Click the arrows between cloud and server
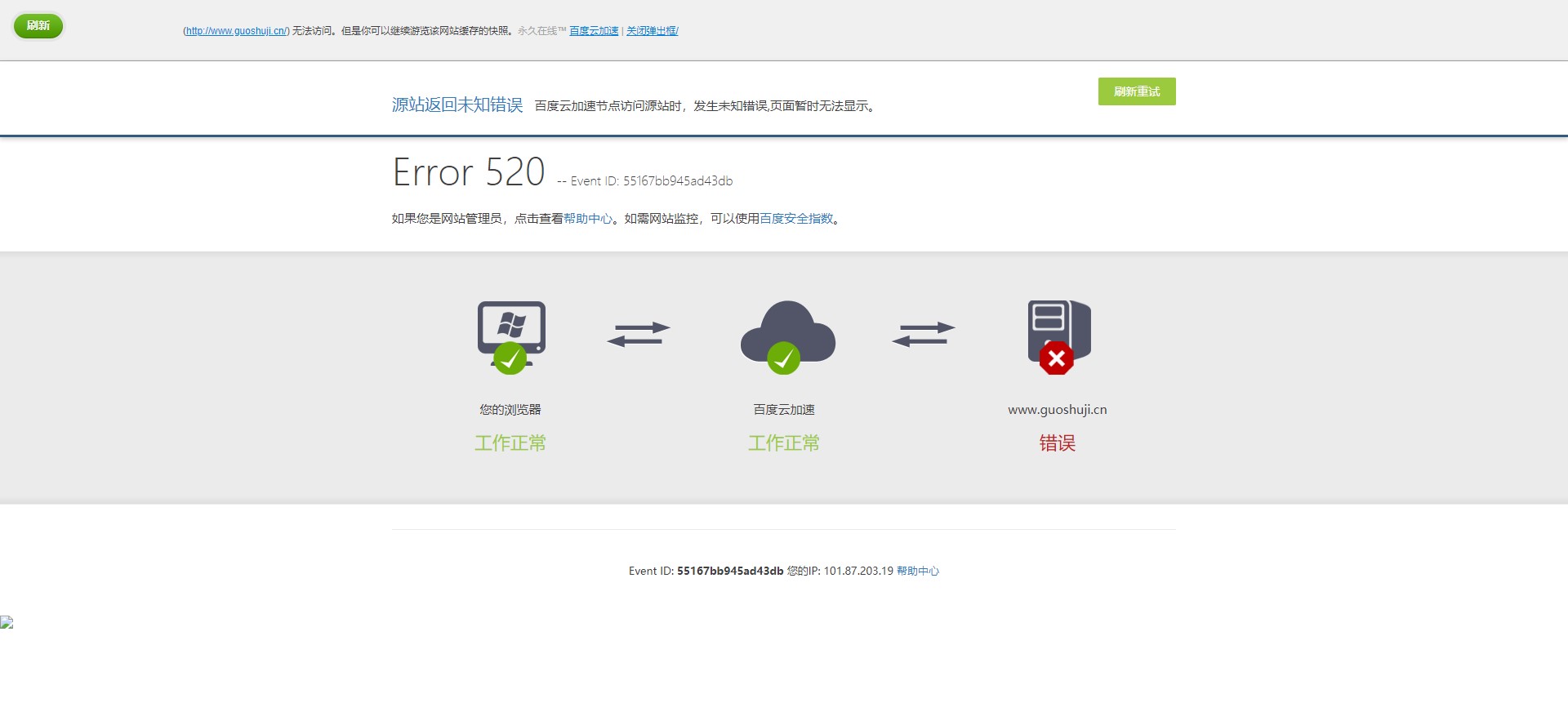The width and height of the screenshot is (1568, 725). 924,334
